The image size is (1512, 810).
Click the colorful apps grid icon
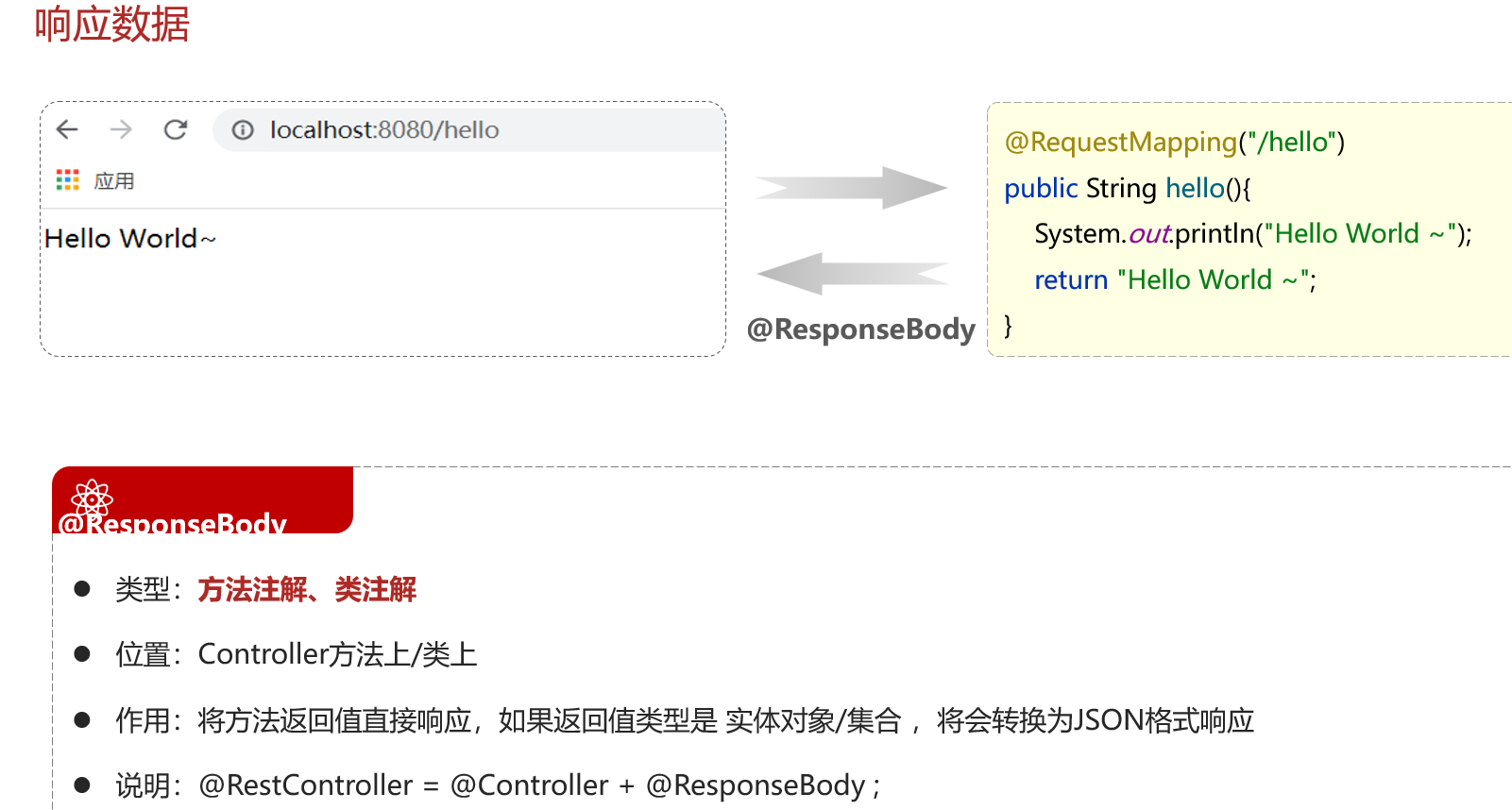point(67,180)
